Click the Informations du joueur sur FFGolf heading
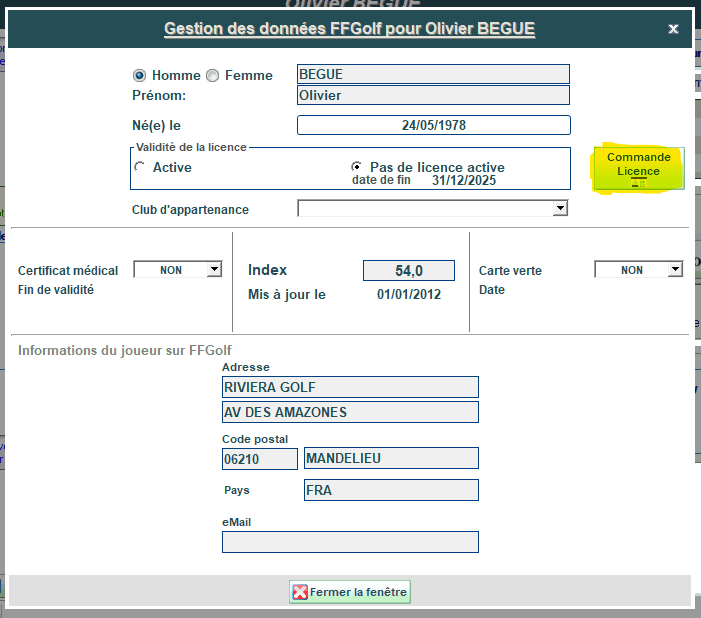Screen dimensions: 701x618 coord(125,351)
